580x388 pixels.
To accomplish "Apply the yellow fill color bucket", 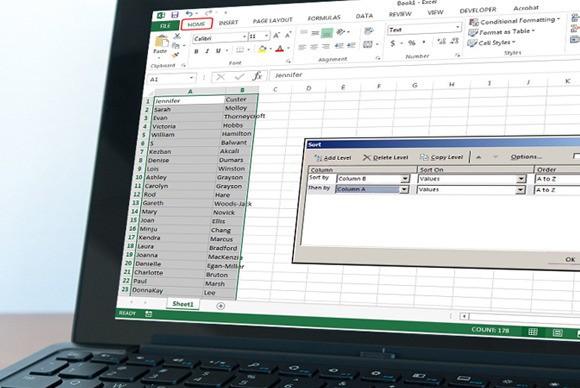I will tap(262, 50).
